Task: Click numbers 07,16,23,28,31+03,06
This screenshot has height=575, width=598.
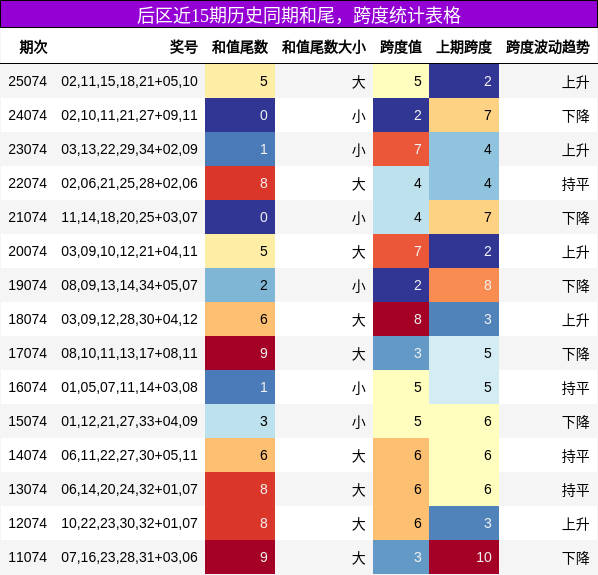Action: (129, 557)
